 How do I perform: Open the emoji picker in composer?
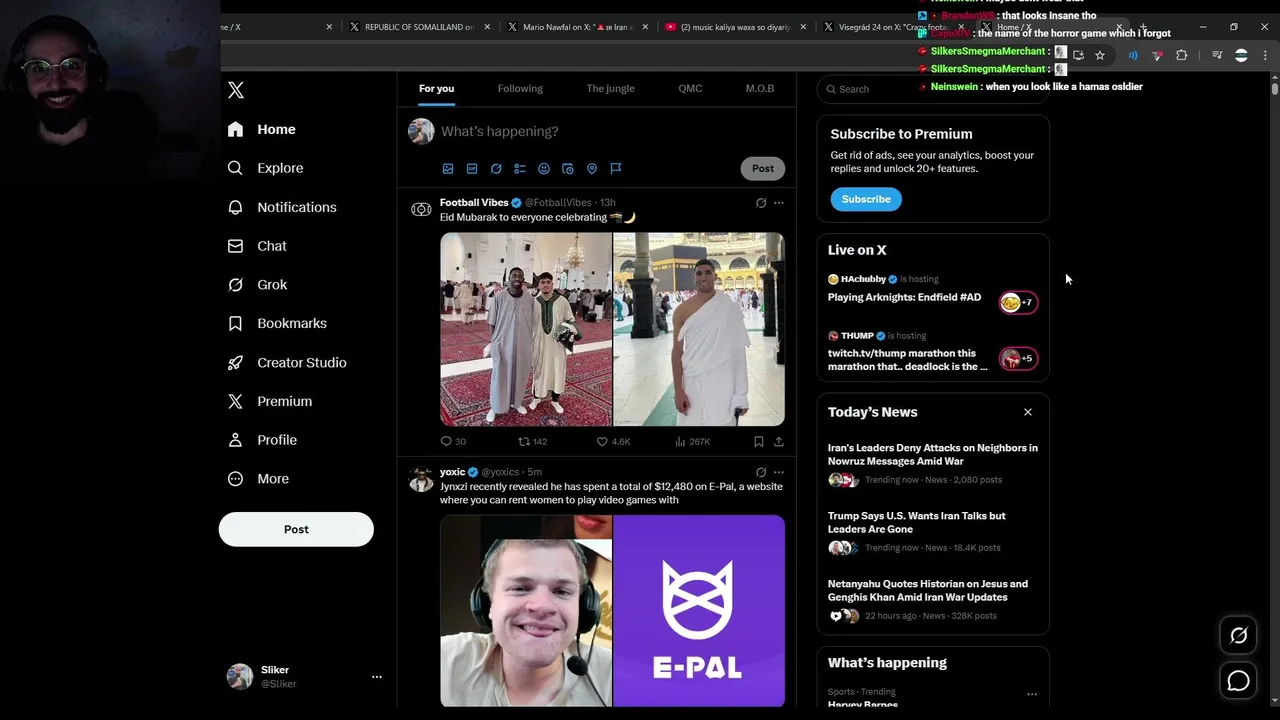click(544, 169)
